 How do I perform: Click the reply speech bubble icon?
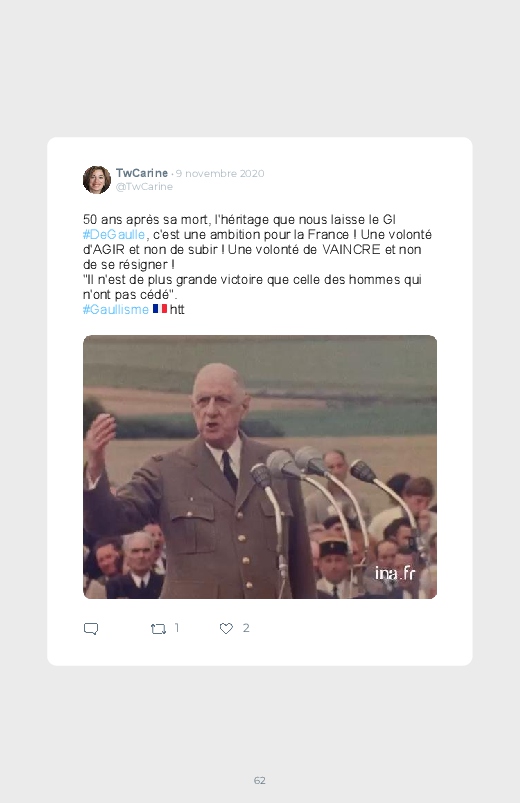coord(91,628)
